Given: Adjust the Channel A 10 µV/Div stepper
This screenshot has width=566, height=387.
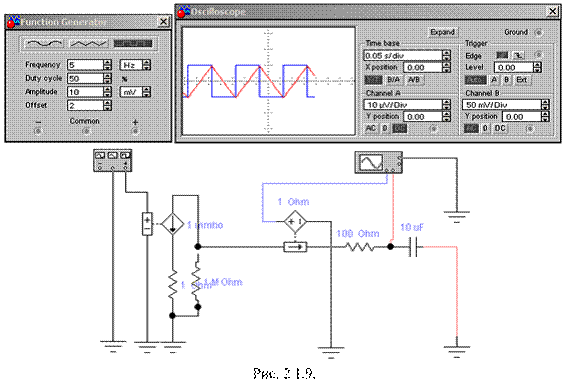Looking at the screenshot, I should 447,105.
